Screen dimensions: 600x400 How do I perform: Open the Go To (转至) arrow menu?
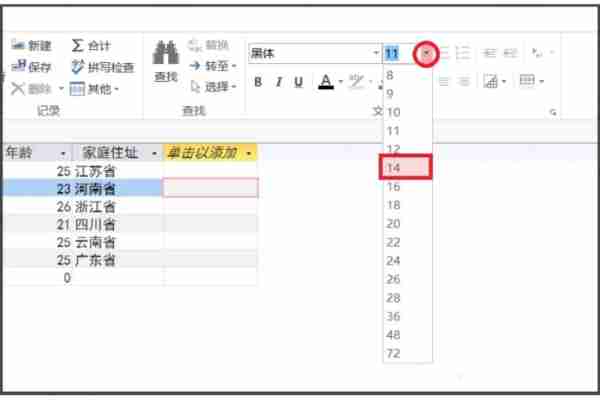213,66
